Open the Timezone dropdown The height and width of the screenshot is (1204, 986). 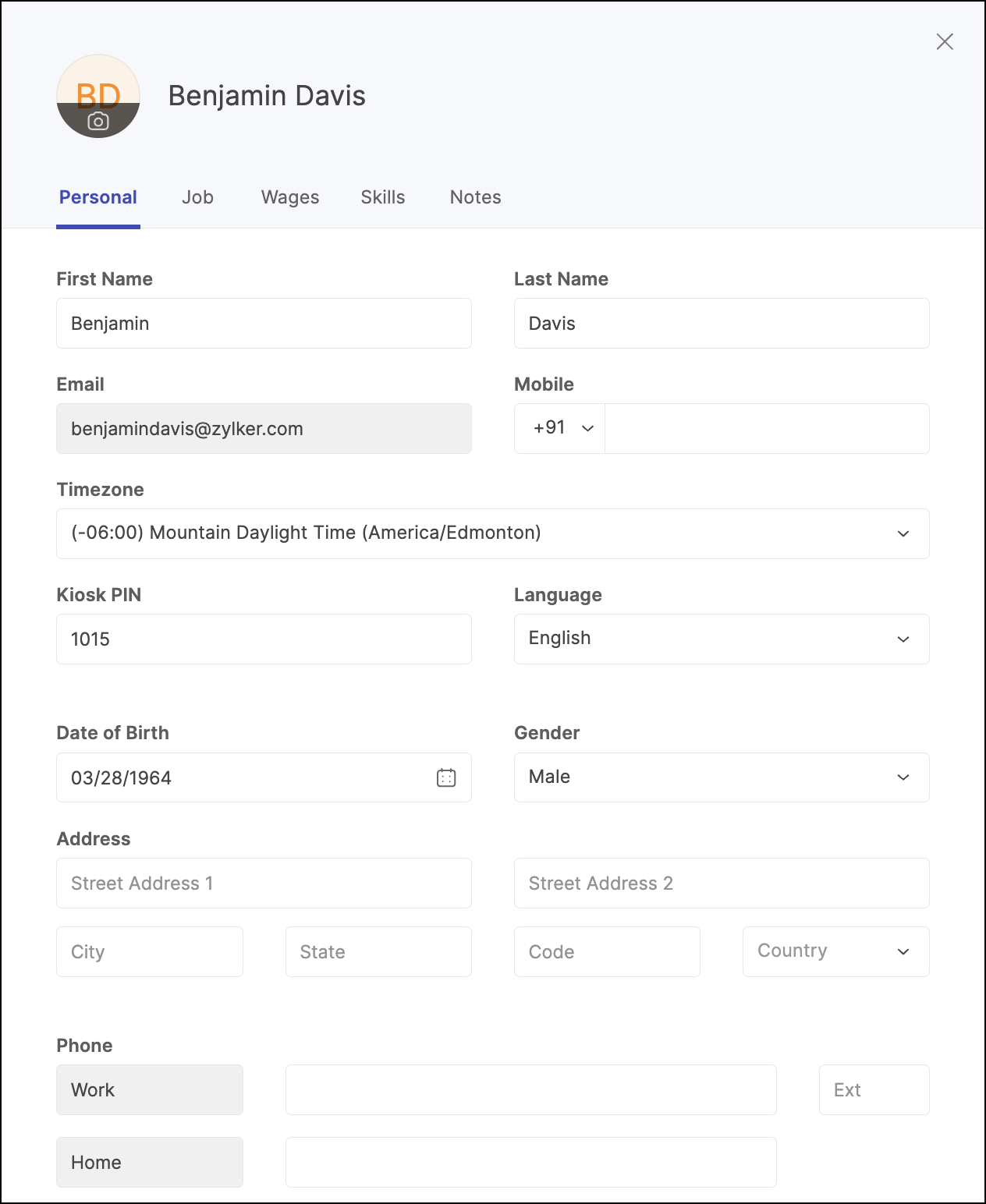coord(493,533)
